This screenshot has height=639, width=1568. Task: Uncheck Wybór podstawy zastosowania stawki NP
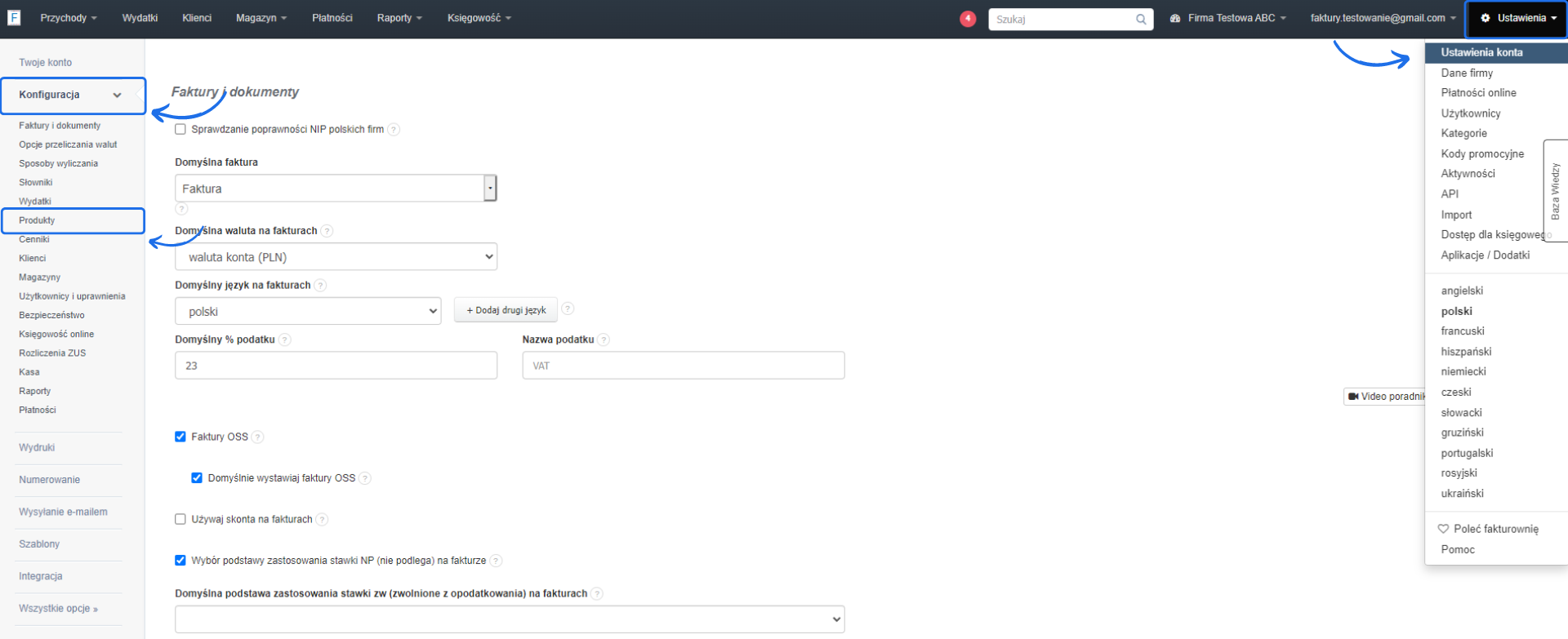(180, 561)
